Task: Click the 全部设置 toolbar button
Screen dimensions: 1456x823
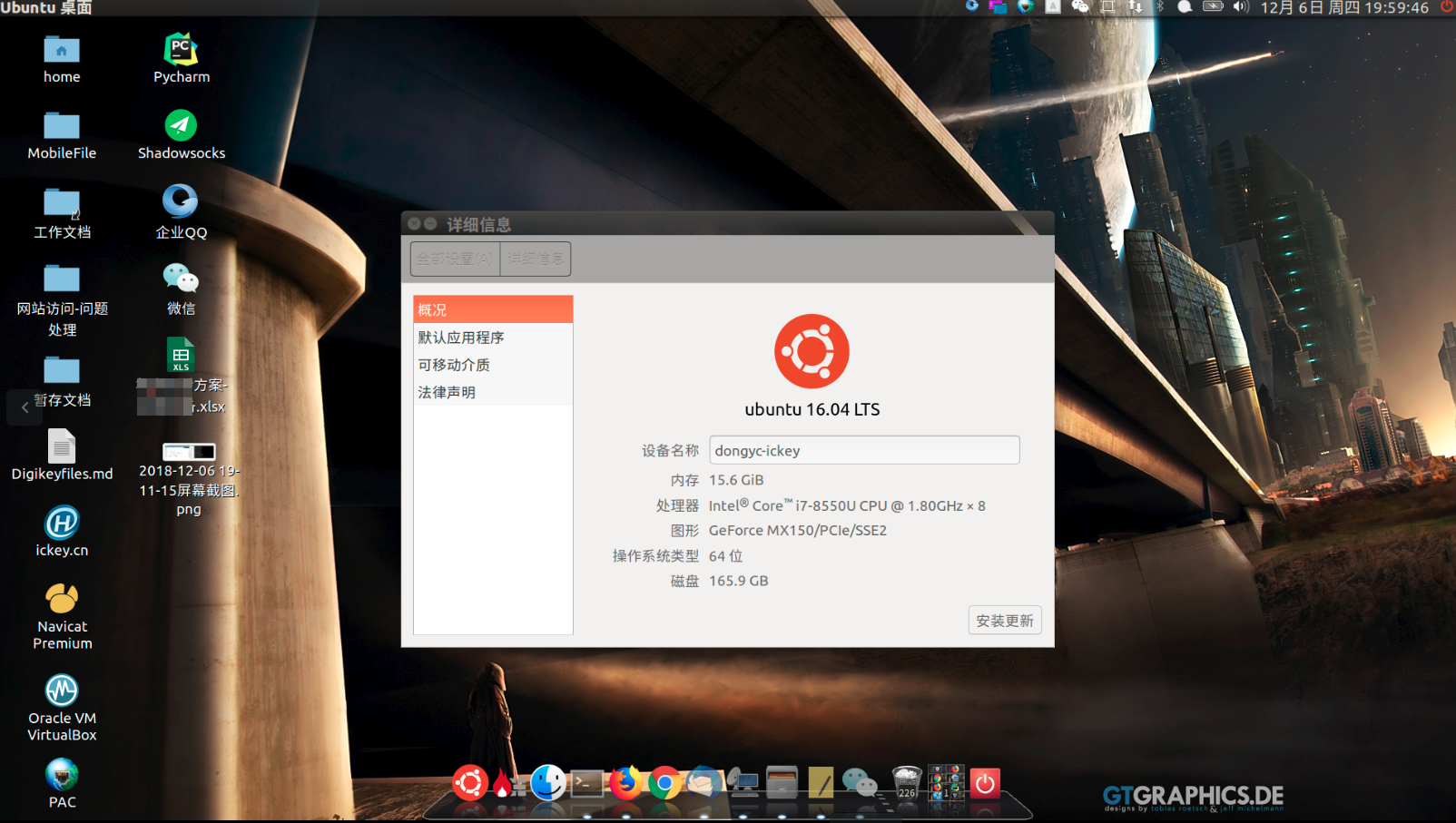Action: [x=455, y=259]
